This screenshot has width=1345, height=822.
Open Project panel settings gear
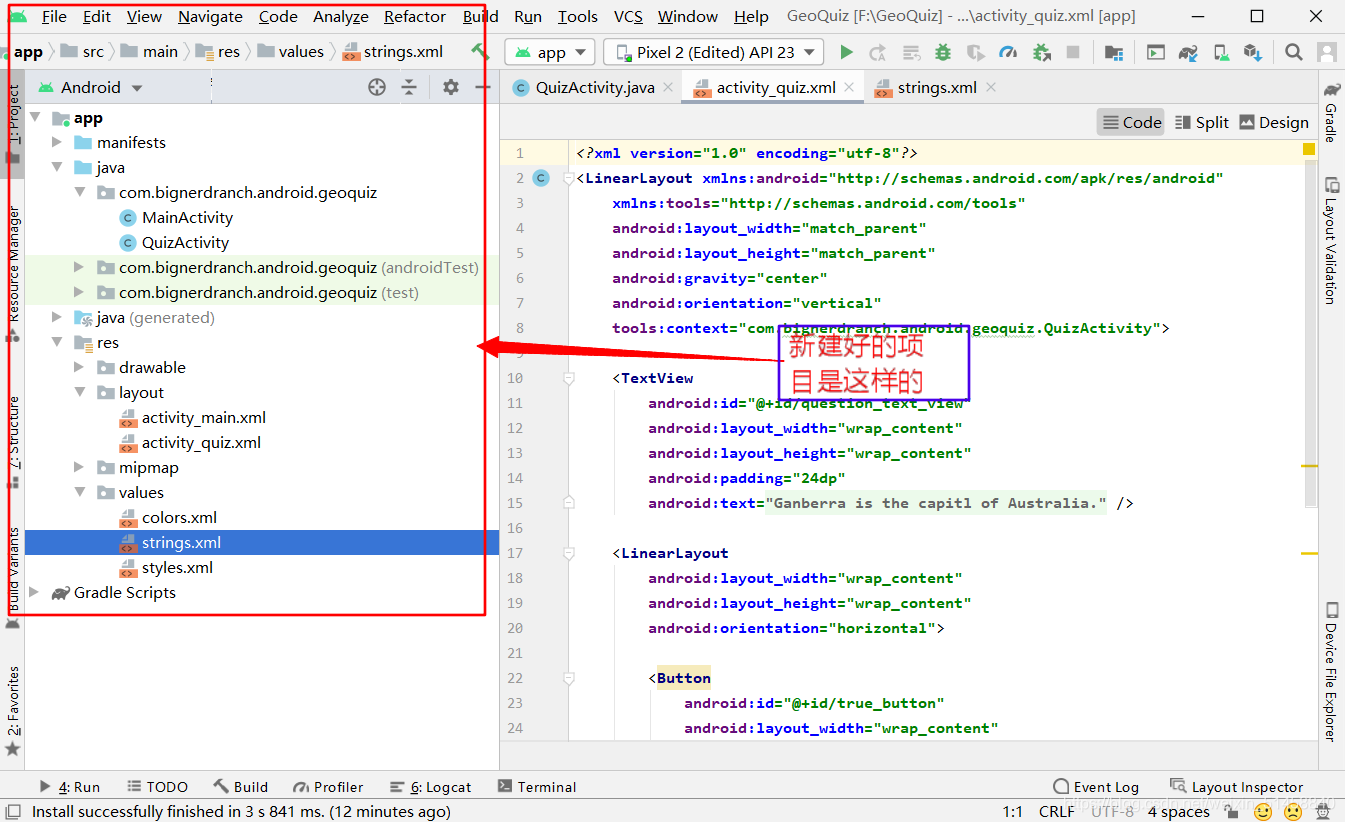click(451, 87)
